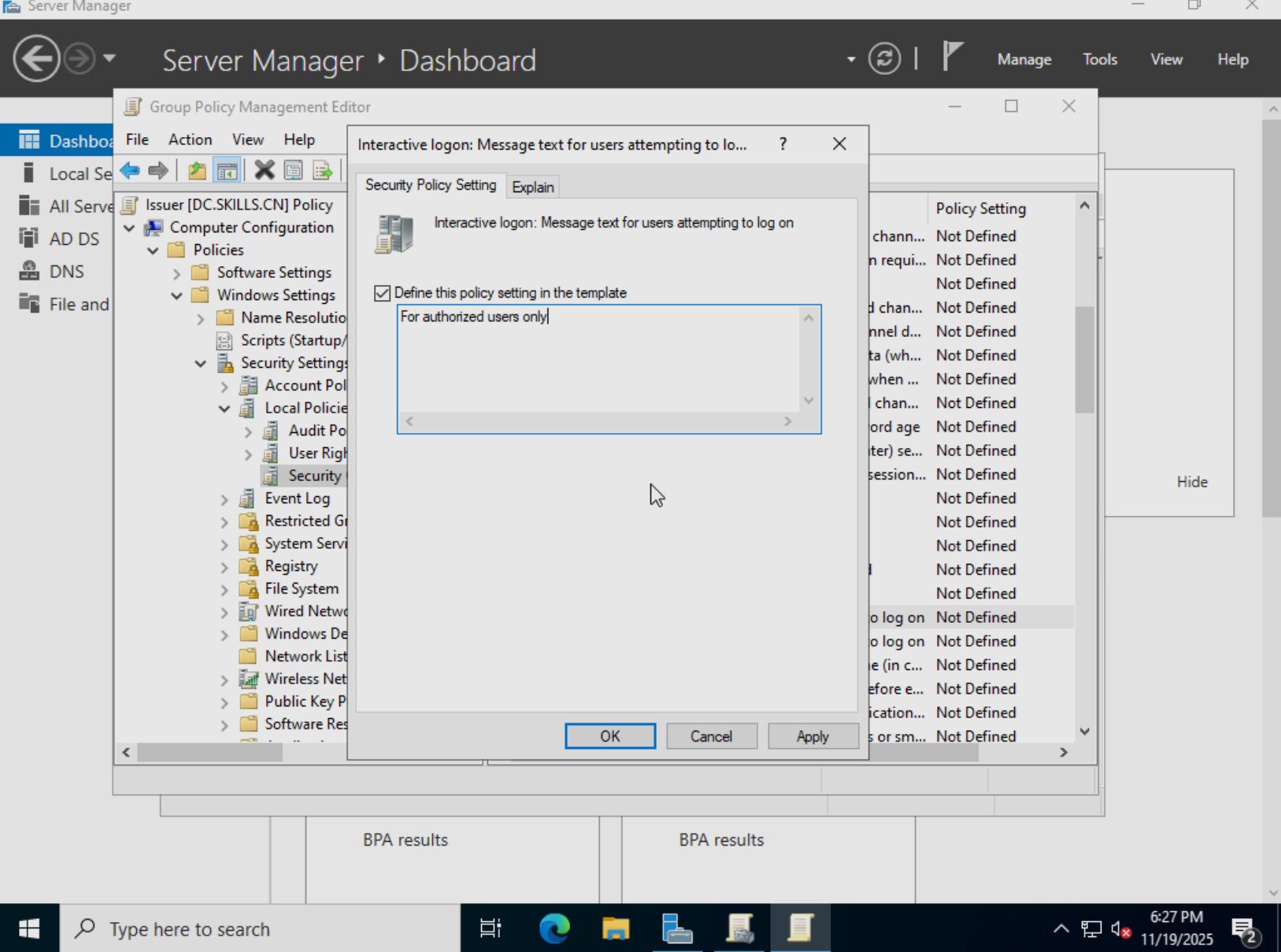Image resolution: width=1281 pixels, height=952 pixels.
Task: Open Microsoft Edge from the taskbar
Action: click(x=554, y=928)
